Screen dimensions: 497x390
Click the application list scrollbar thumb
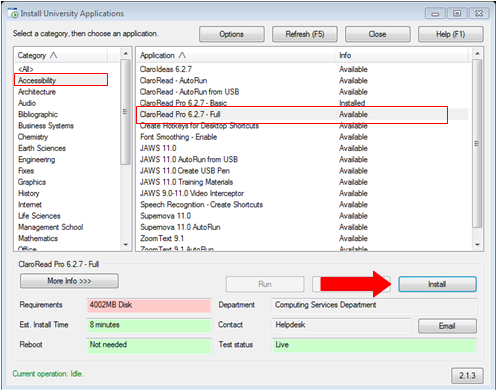click(477, 144)
